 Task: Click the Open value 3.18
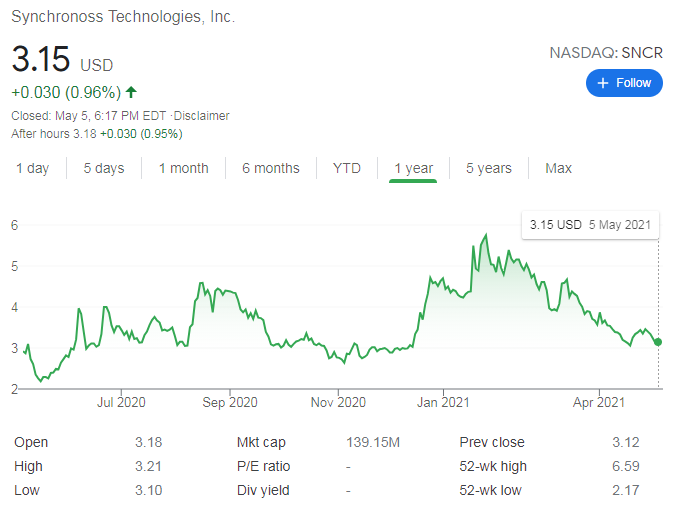(x=149, y=442)
